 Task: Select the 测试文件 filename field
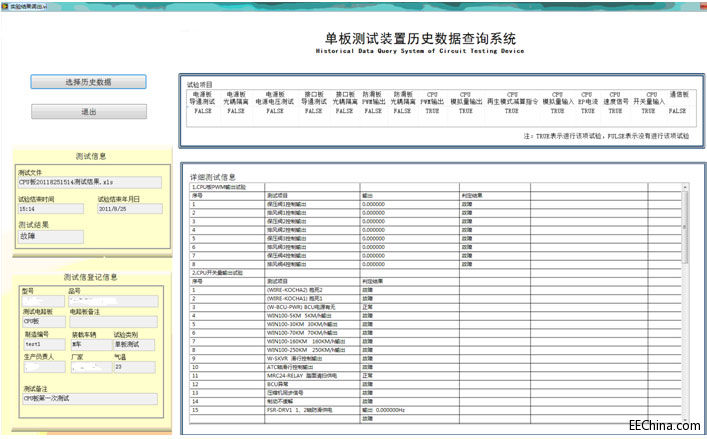pyautogui.click(x=90, y=182)
